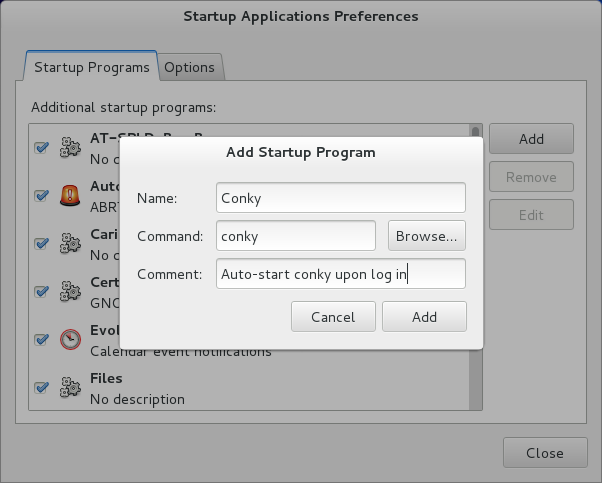Click inside the Comment text field
This screenshot has height=483, width=602.
[341, 274]
